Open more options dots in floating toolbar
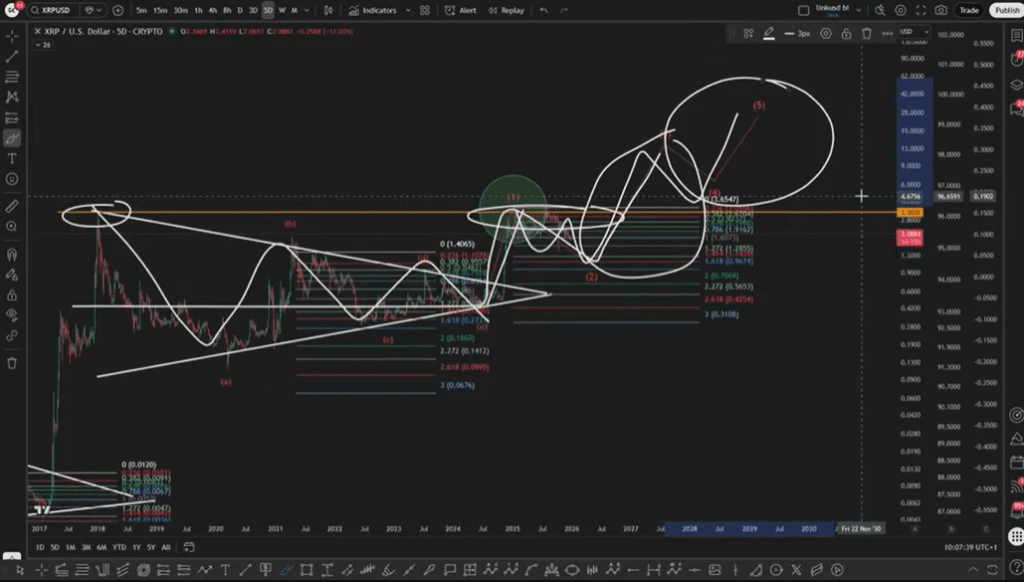 tap(887, 33)
